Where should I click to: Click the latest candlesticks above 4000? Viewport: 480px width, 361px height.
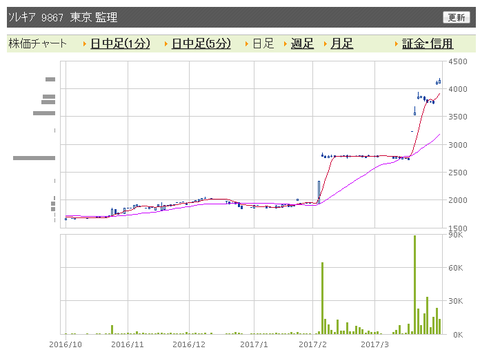click(439, 81)
